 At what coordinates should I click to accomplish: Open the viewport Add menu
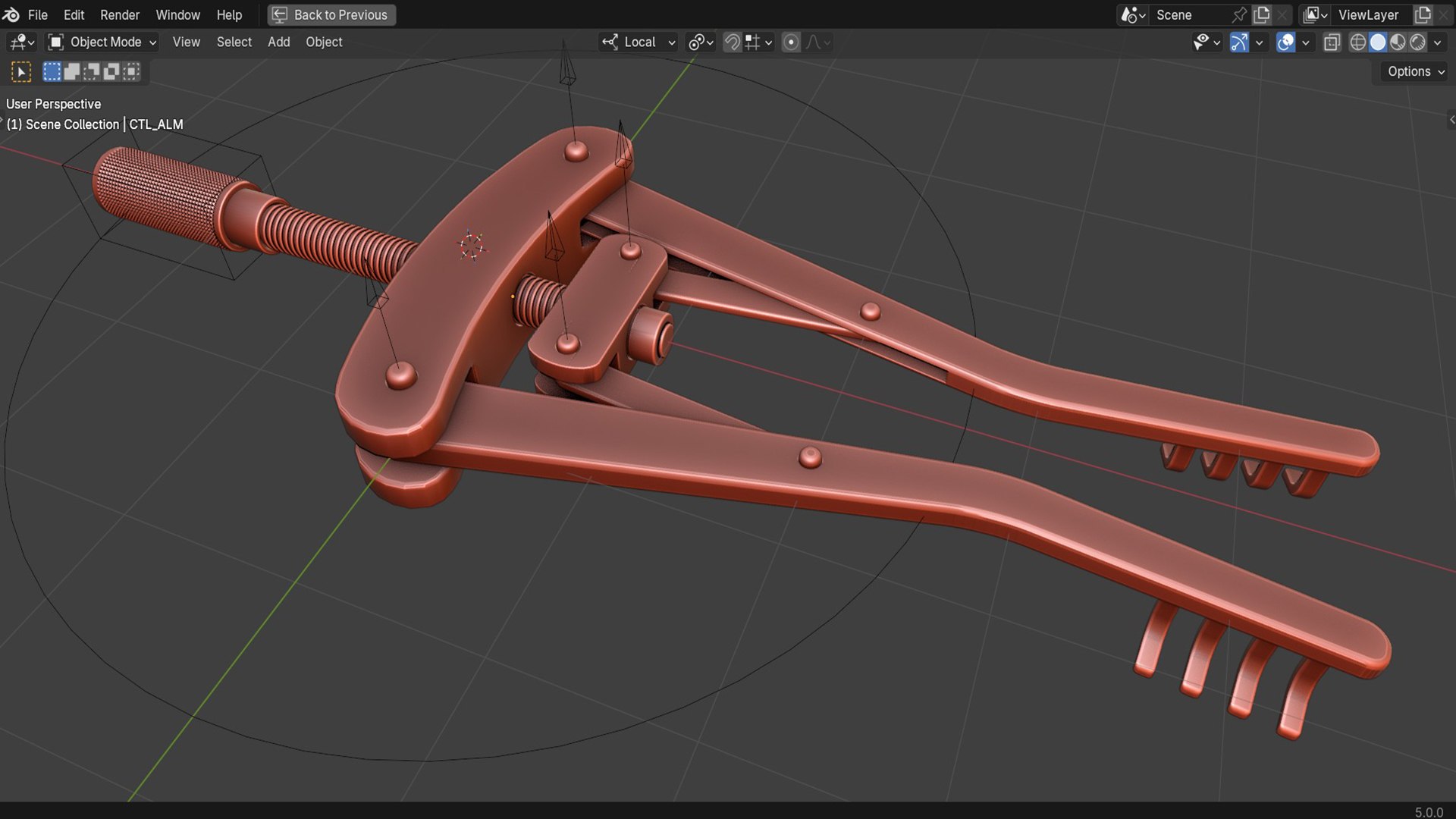click(278, 42)
